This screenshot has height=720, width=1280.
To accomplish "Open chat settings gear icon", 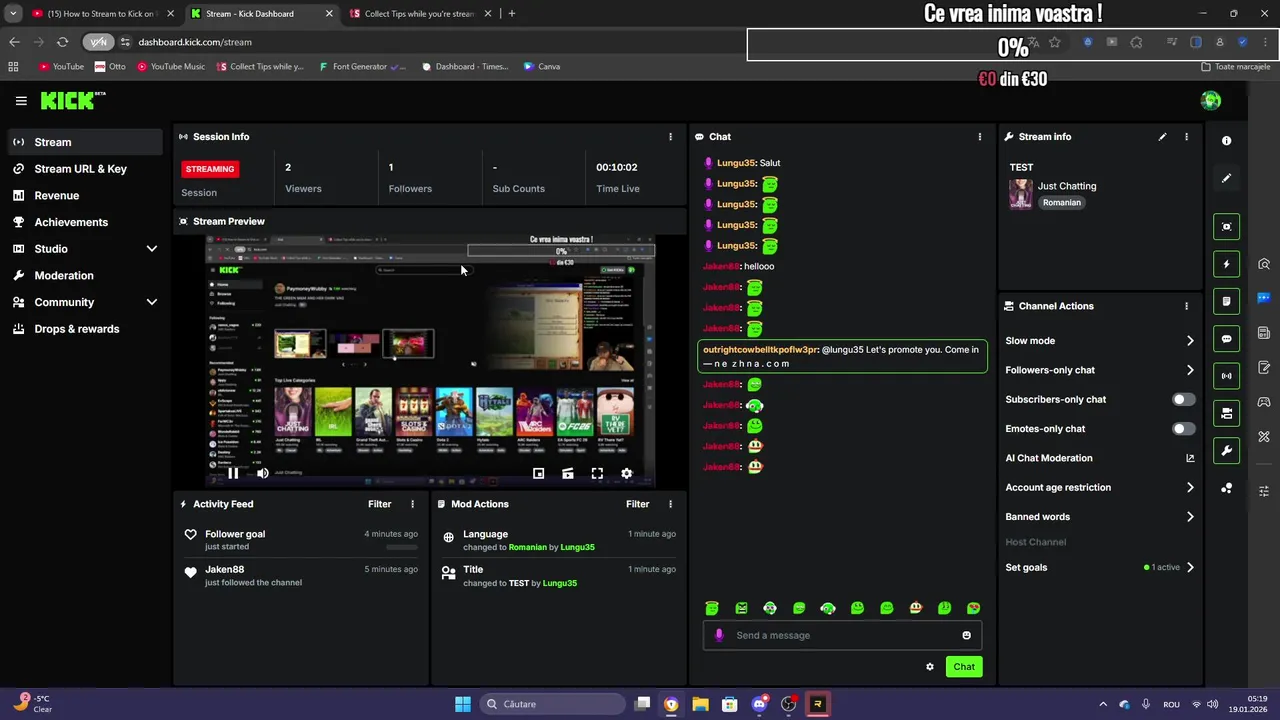I will pyautogui.click(x=930, y=667).
